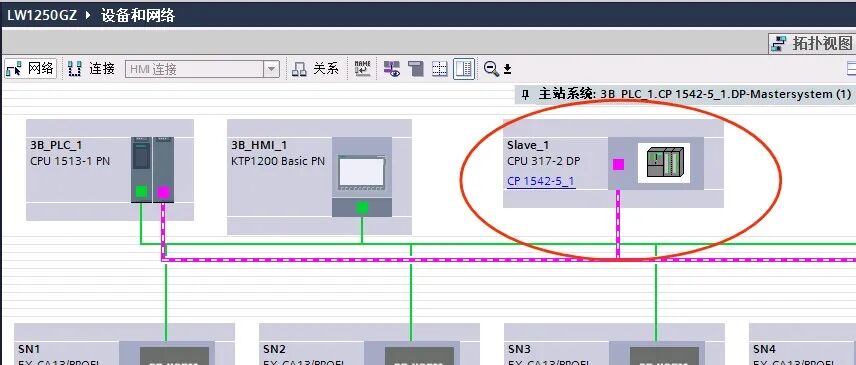Click green PROFINET port on 3B_HMI_1
The image size is (856, 365).
click(361, 207)
